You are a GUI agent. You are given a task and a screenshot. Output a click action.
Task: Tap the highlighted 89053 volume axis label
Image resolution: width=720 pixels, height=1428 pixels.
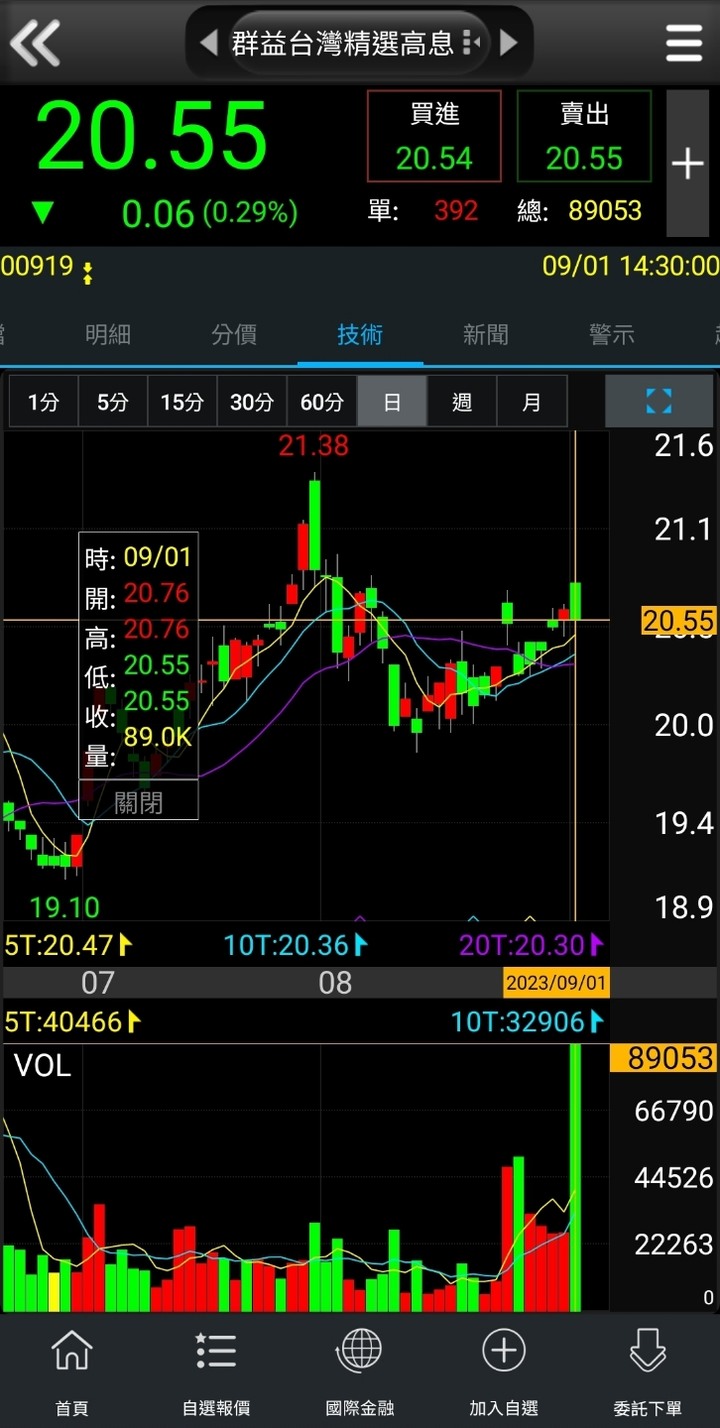coord(666,1057)
